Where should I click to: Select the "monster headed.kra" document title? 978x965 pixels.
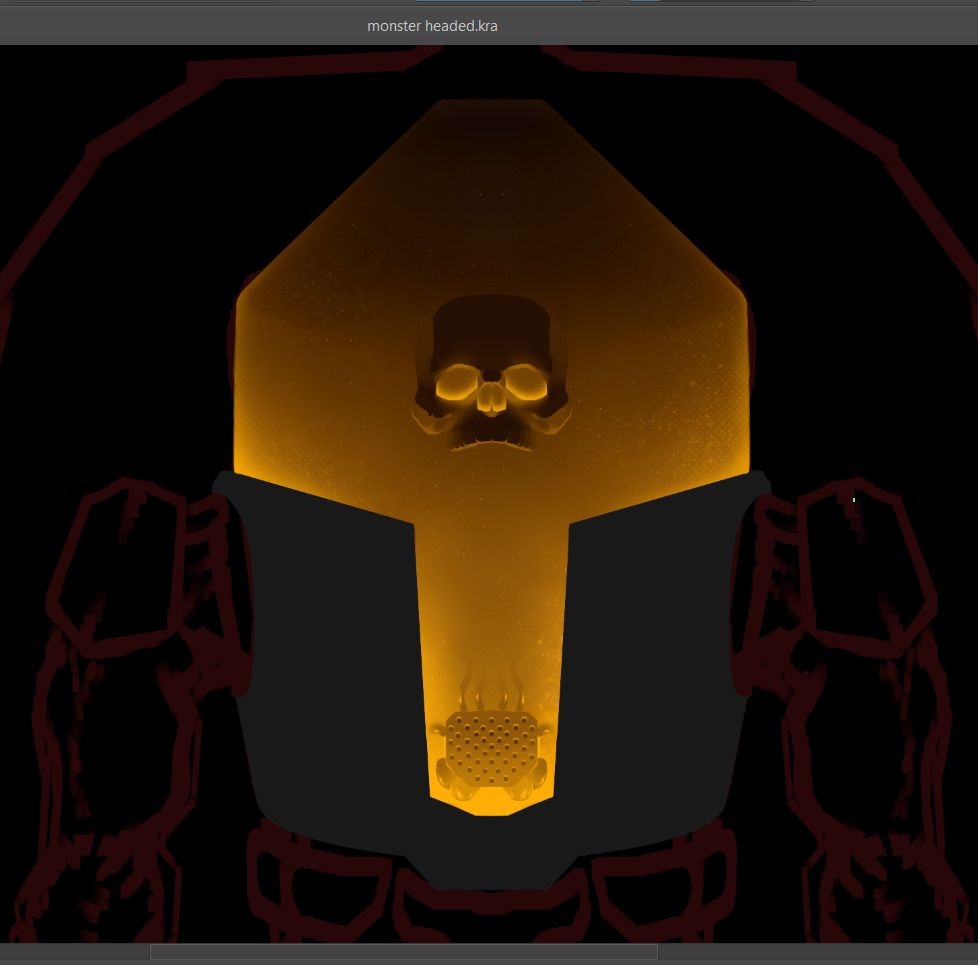point(432,26)
